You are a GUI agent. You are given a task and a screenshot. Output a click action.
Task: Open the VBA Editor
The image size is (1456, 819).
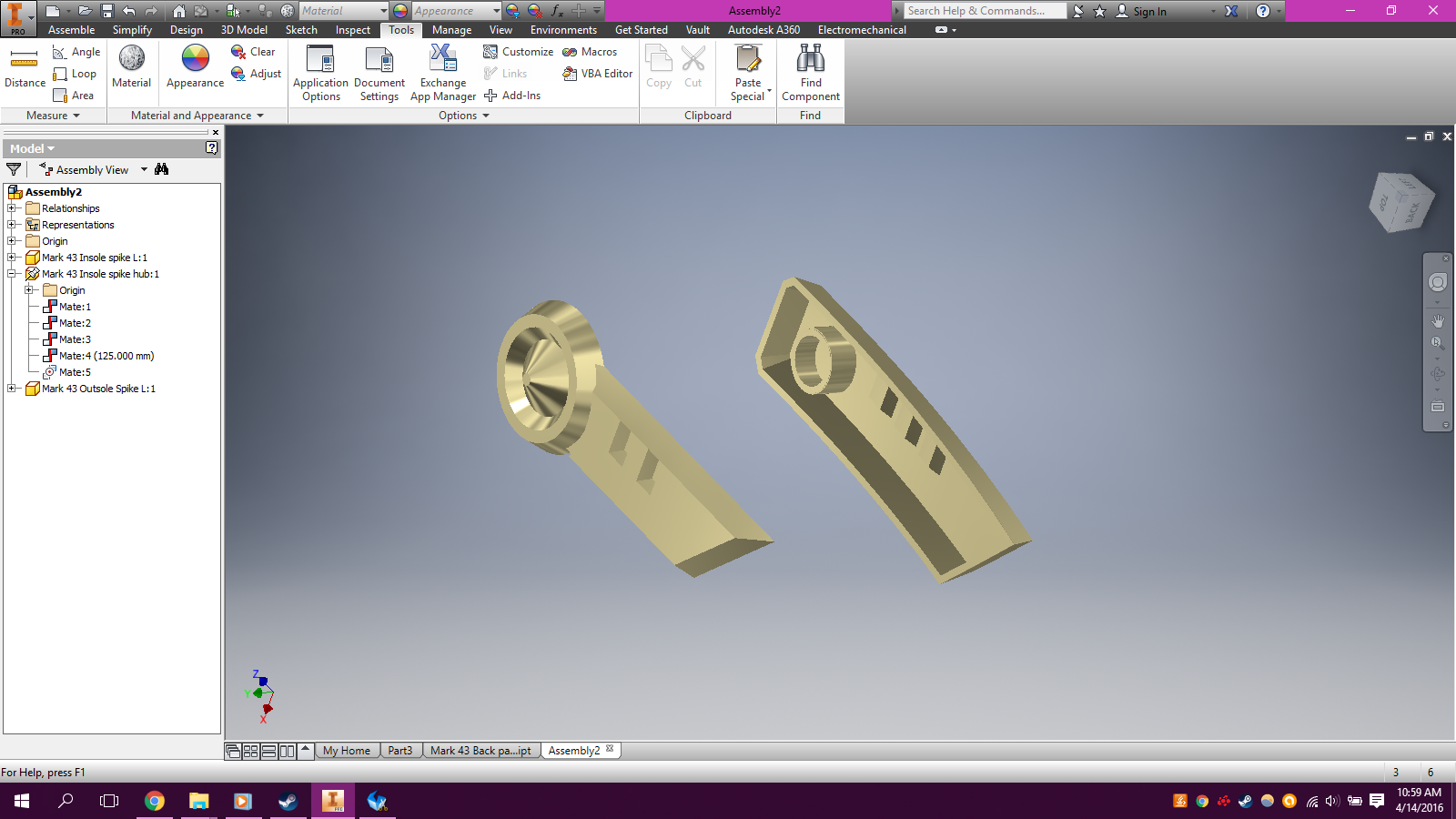click(x=598, y=74)
